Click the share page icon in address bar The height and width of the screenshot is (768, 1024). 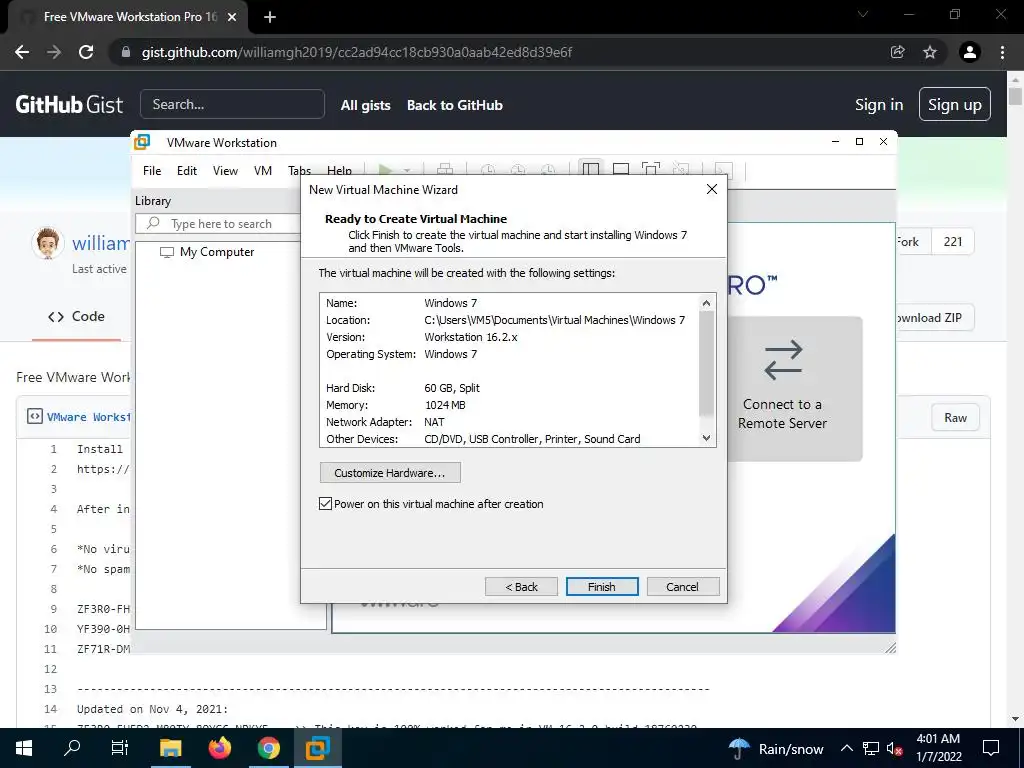point(898,52)
